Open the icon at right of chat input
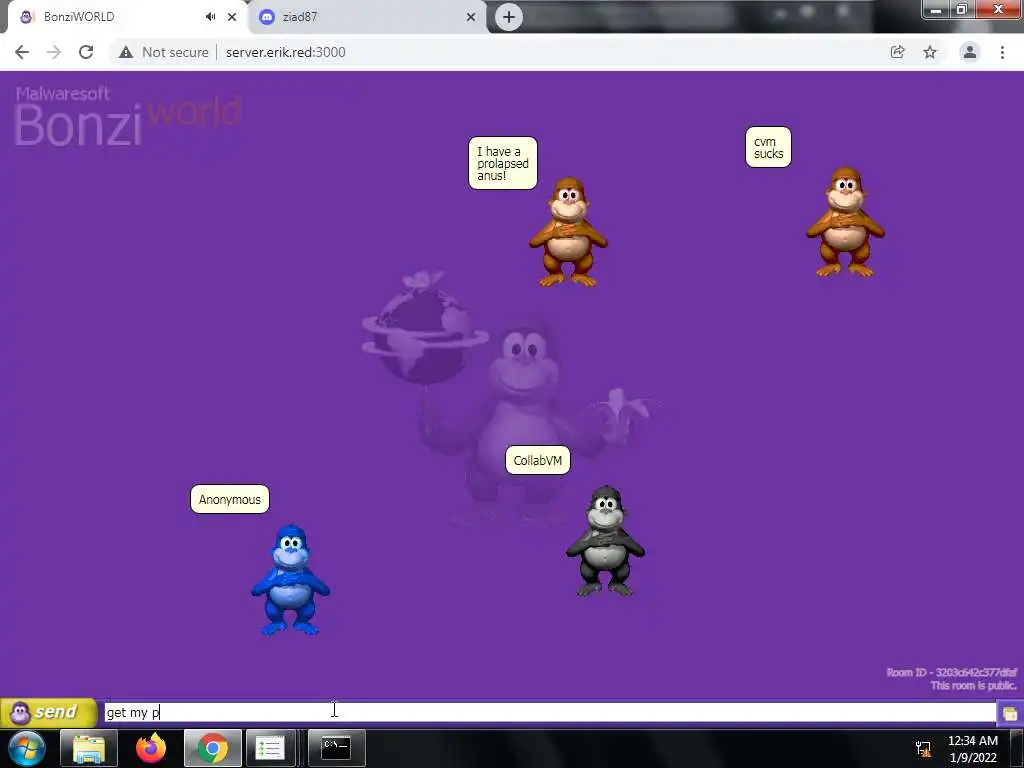 tap(1010, 713)
